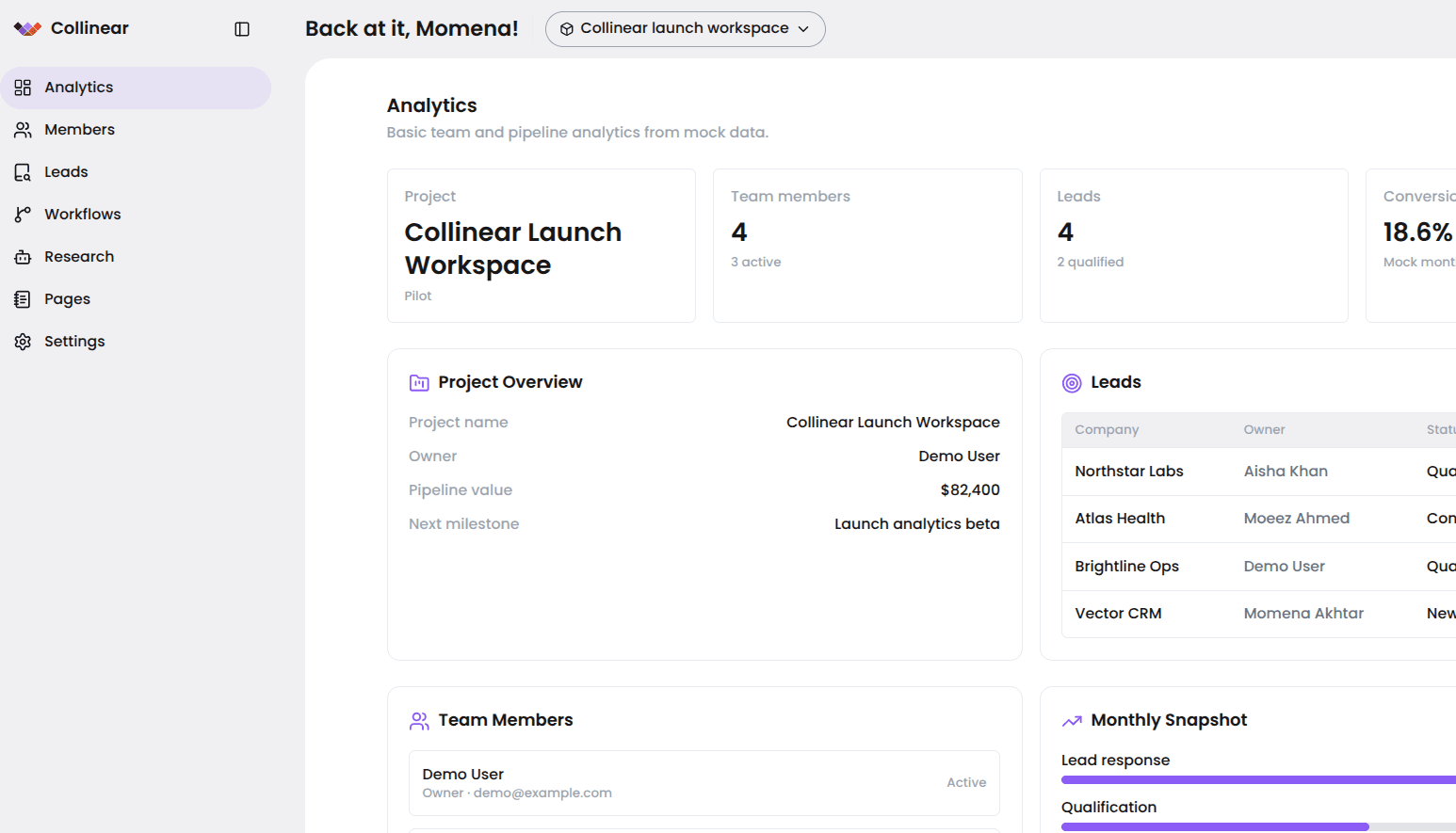The image size is (1456, 833).
Task: Click Demo User owner in Brightline Ops row
Action: coord(1285,567)
